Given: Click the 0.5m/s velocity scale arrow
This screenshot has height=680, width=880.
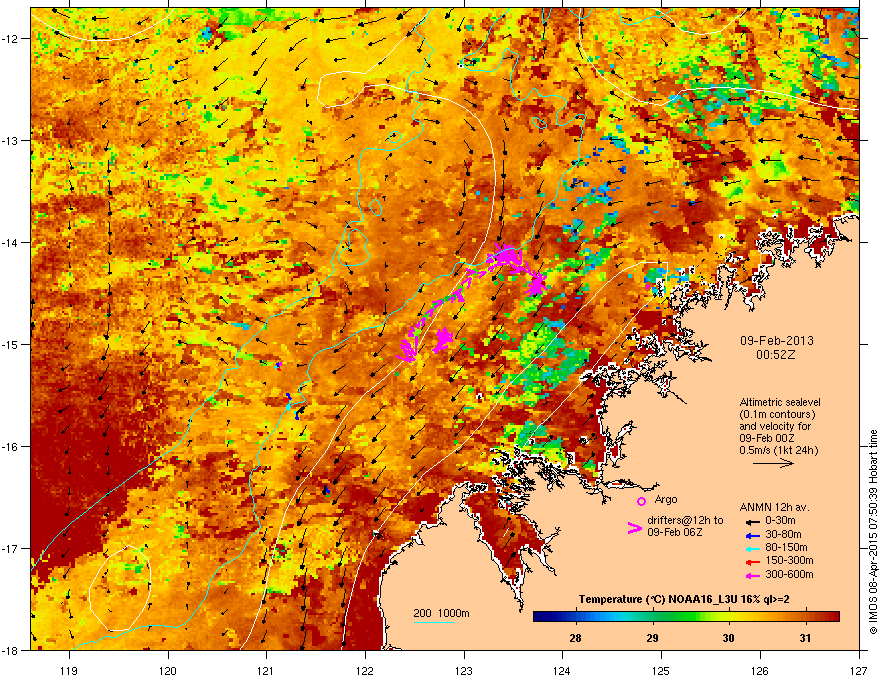Looking at the screenshot, I should coord(773,463).
